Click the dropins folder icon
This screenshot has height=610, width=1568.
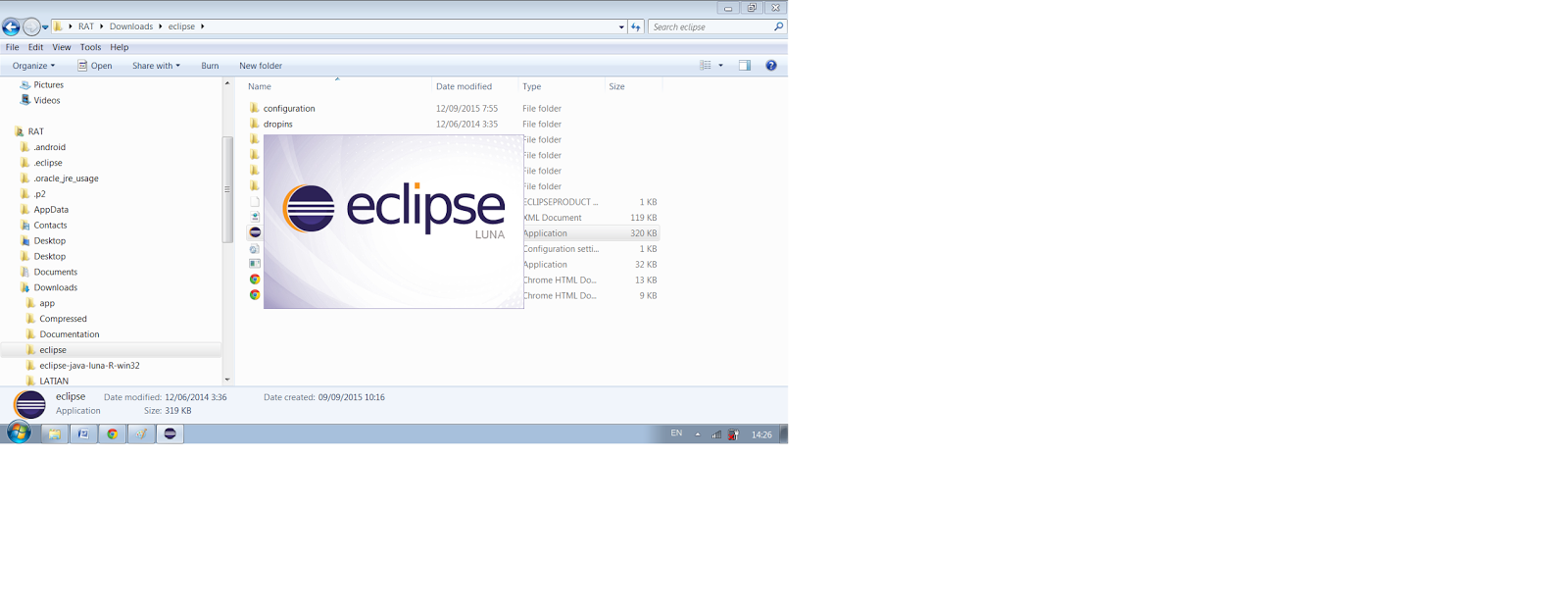[255, 124]
